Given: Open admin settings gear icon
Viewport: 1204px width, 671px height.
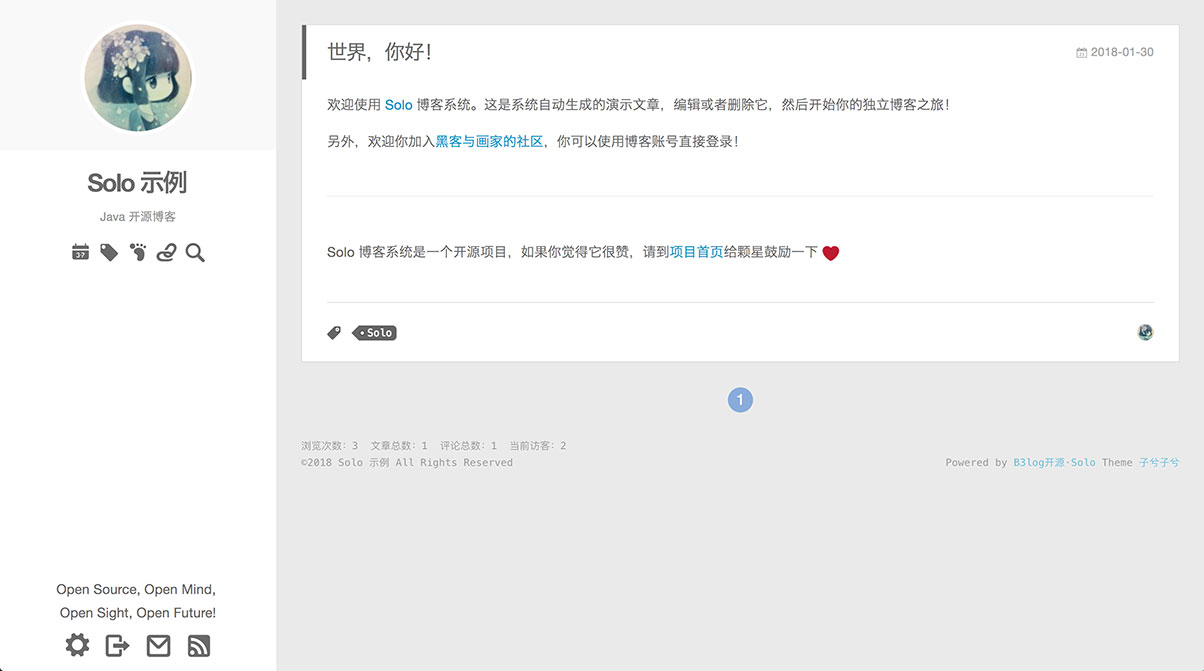Looking at the screenshot, I should [77, 645].
